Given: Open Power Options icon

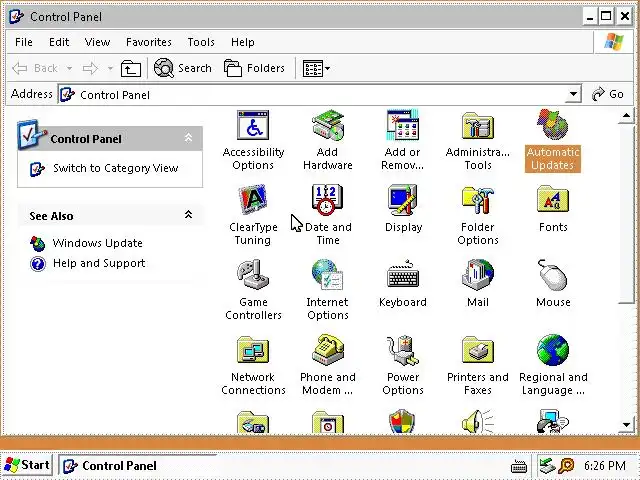Looking at the screenshot, I should pos(403,366).
